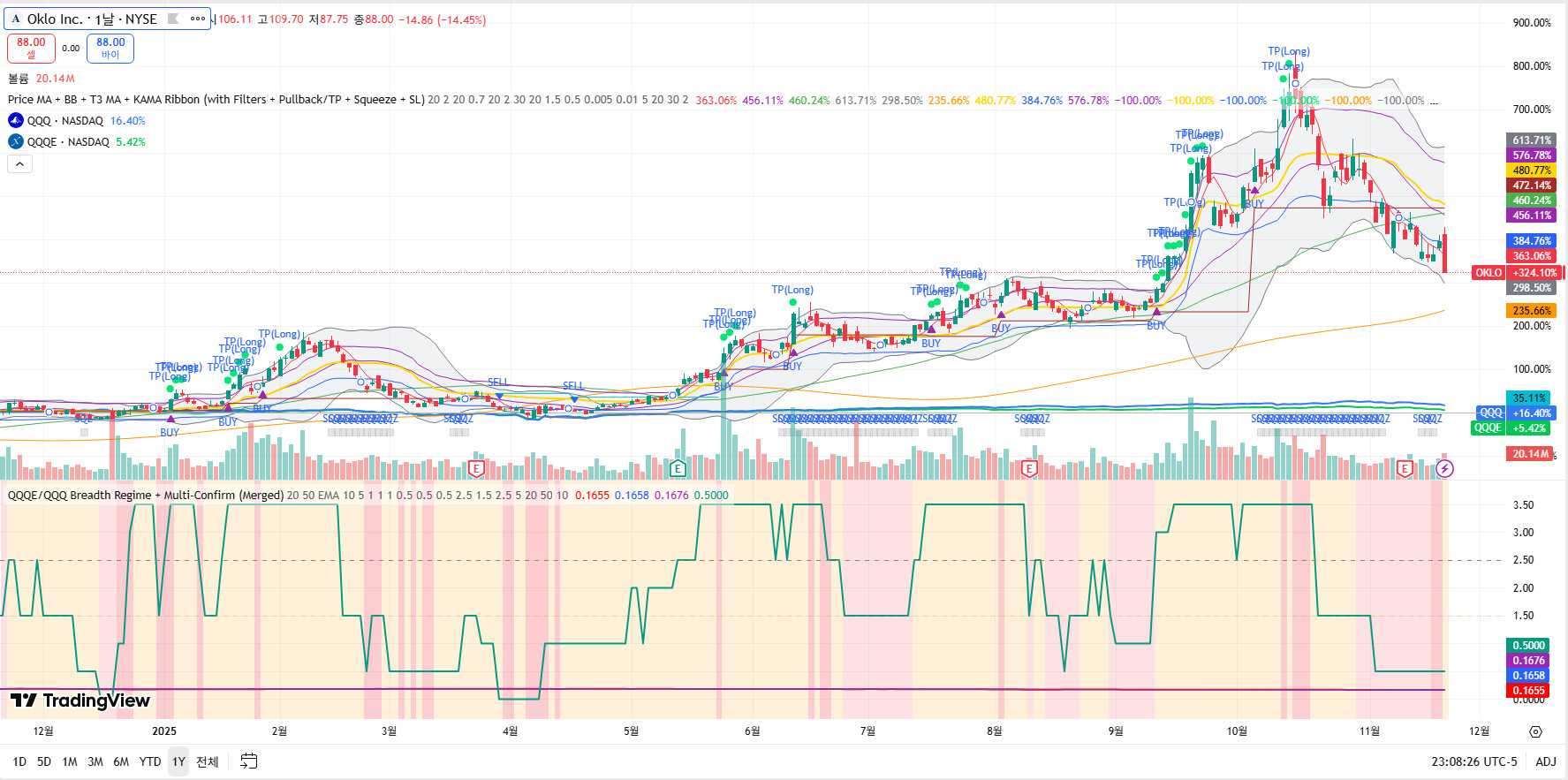
Task: Click the purple 0.1676 lower pane axis label
Action: pyautogui.click(x=1528, y=661)
